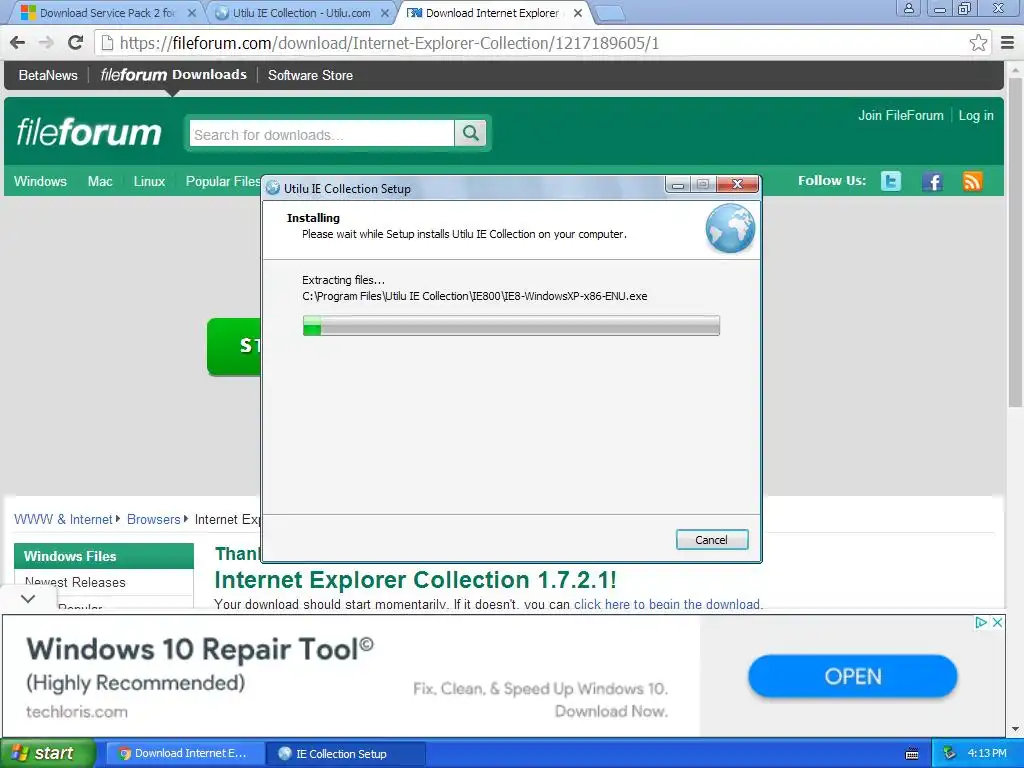Image resolution: width=1024 pixels, height=768 pixels.
Task: Open the Mac category menu
Action: tap(100, 182)
